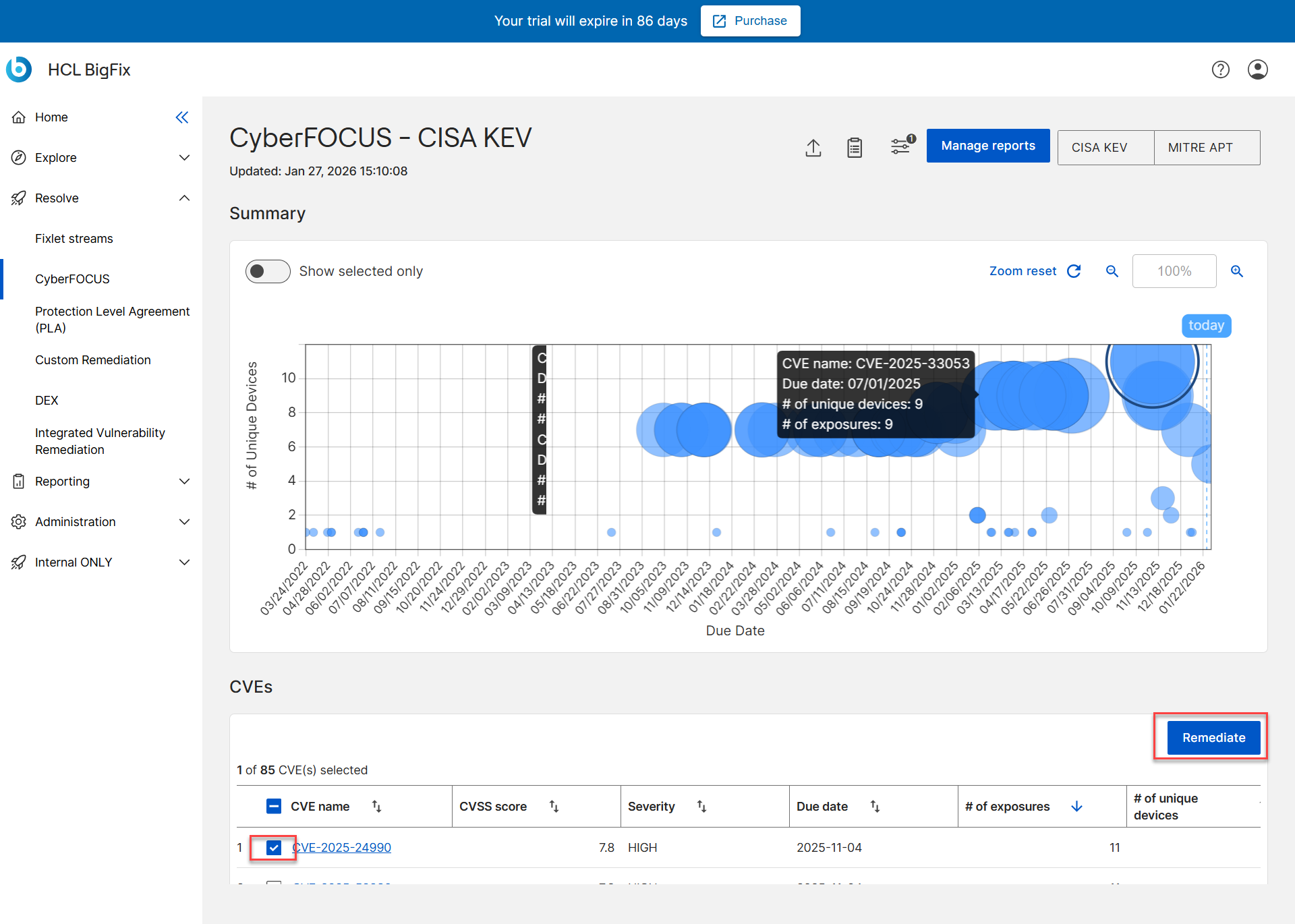
Task: Open the filters icon showing one active filter
Action: [x=900, y=146]
